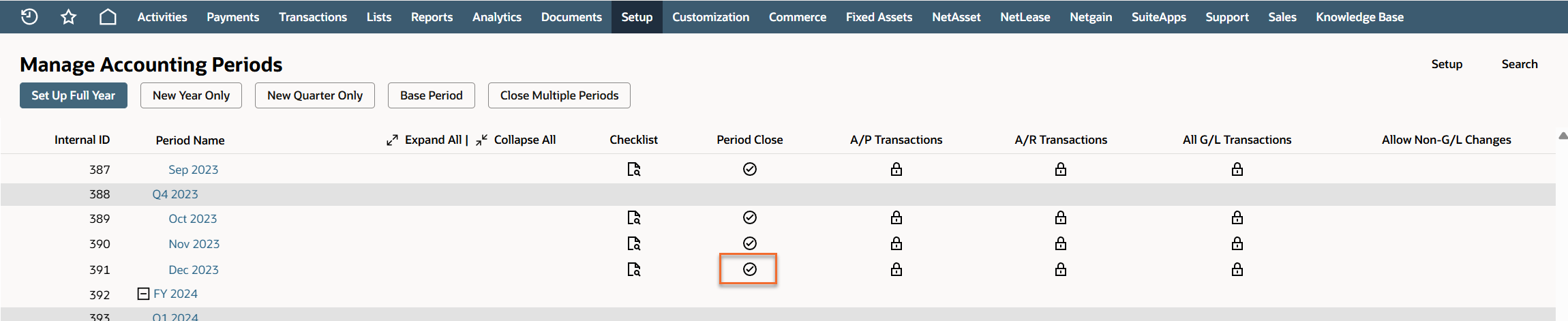Click the Set Up Full Year button
This screenshot has height=321, width=1568.
click(x=74, y=95)
